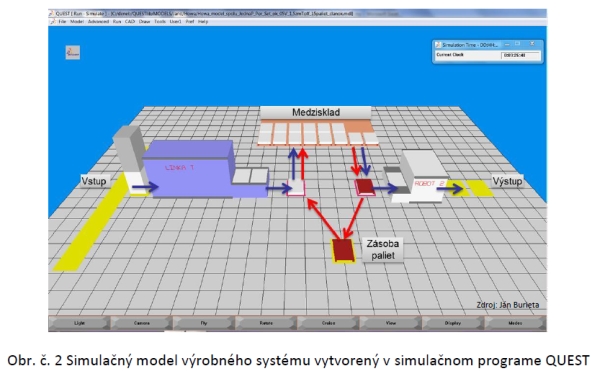Viewport: 600px width, 371px height.
Task: Click the QUEST title bar application icon
Action: pos(52,13)
